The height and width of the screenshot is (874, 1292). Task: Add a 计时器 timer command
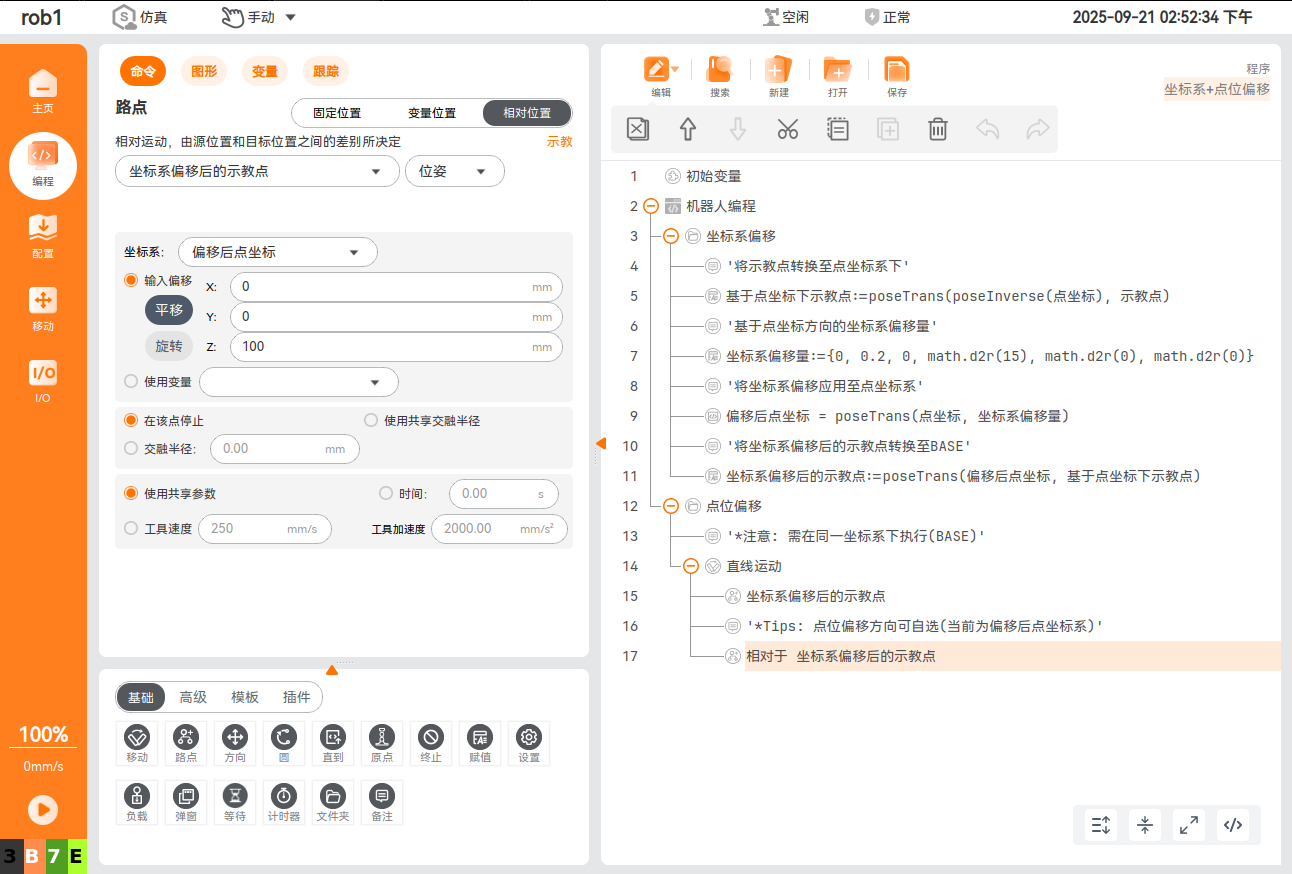(x=284, y=802)
